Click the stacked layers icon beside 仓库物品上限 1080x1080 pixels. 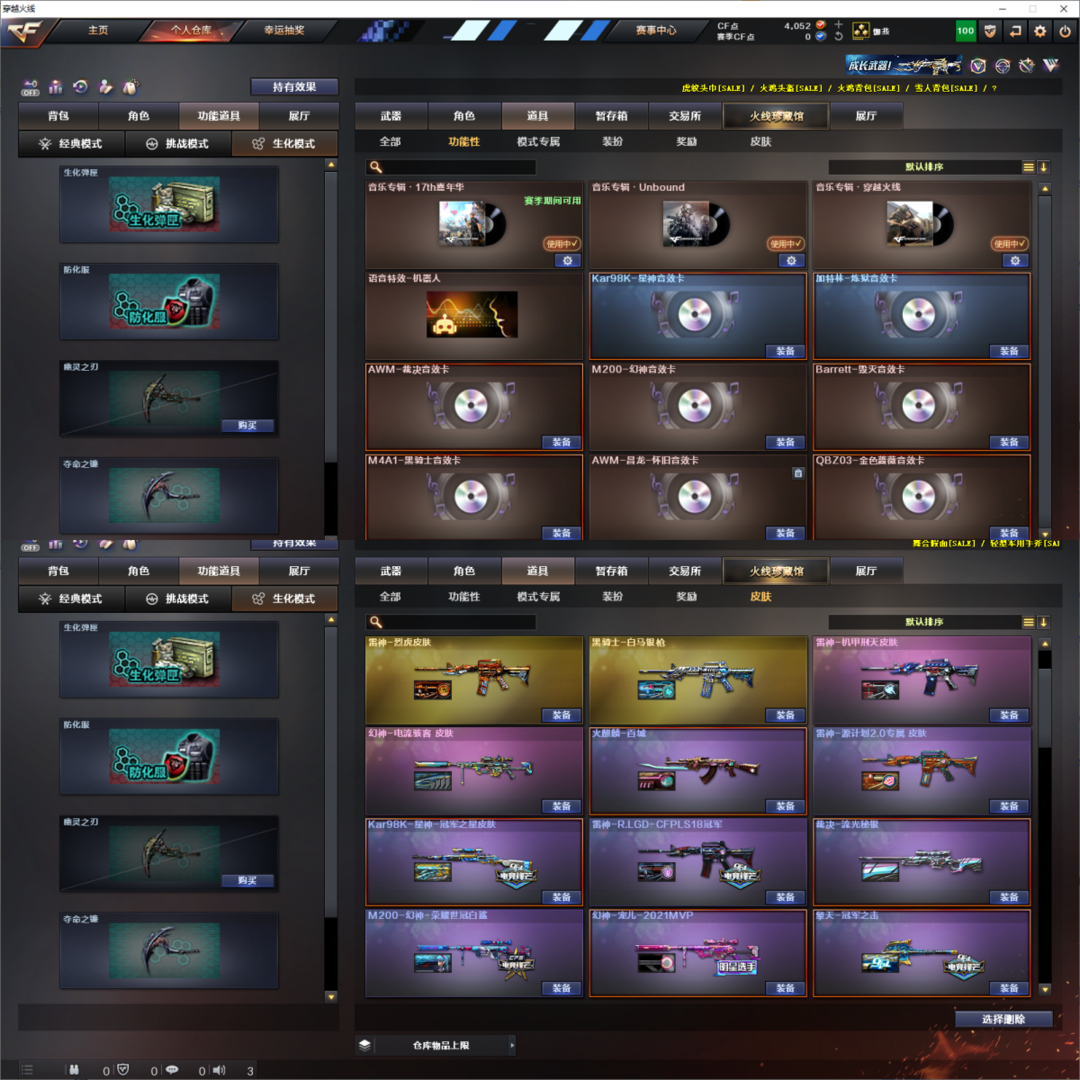click(x=365, y=1045)
